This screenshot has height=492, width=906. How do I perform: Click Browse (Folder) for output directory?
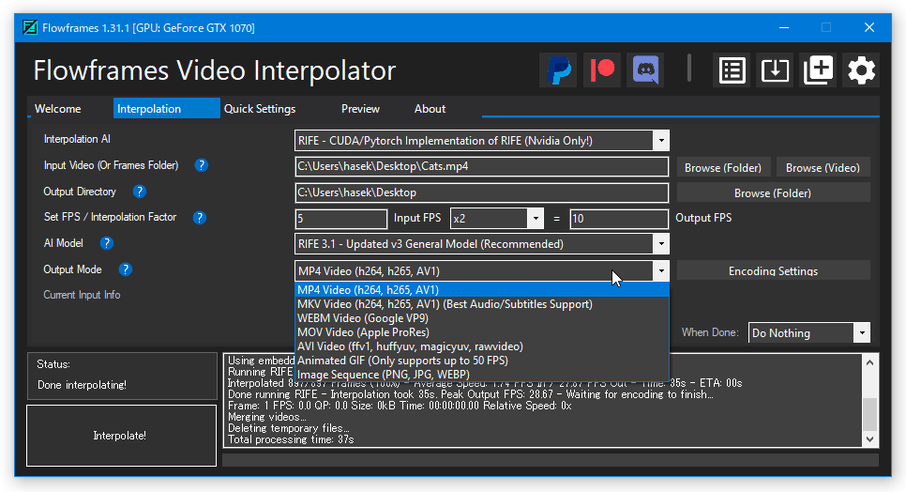coord(773,193)
